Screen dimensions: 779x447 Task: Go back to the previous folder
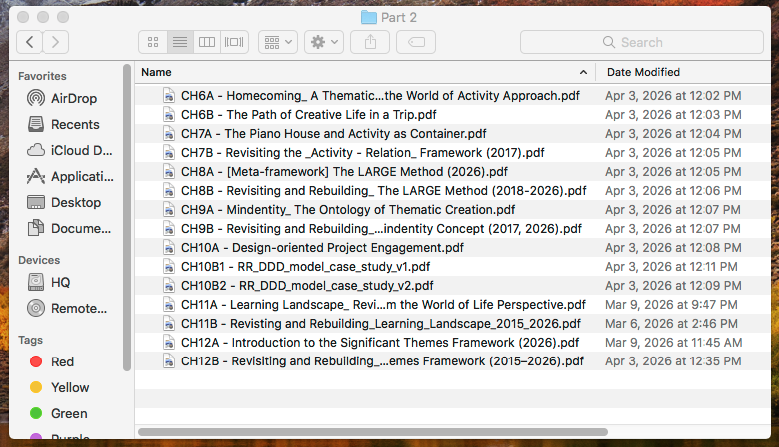point(31,42)
